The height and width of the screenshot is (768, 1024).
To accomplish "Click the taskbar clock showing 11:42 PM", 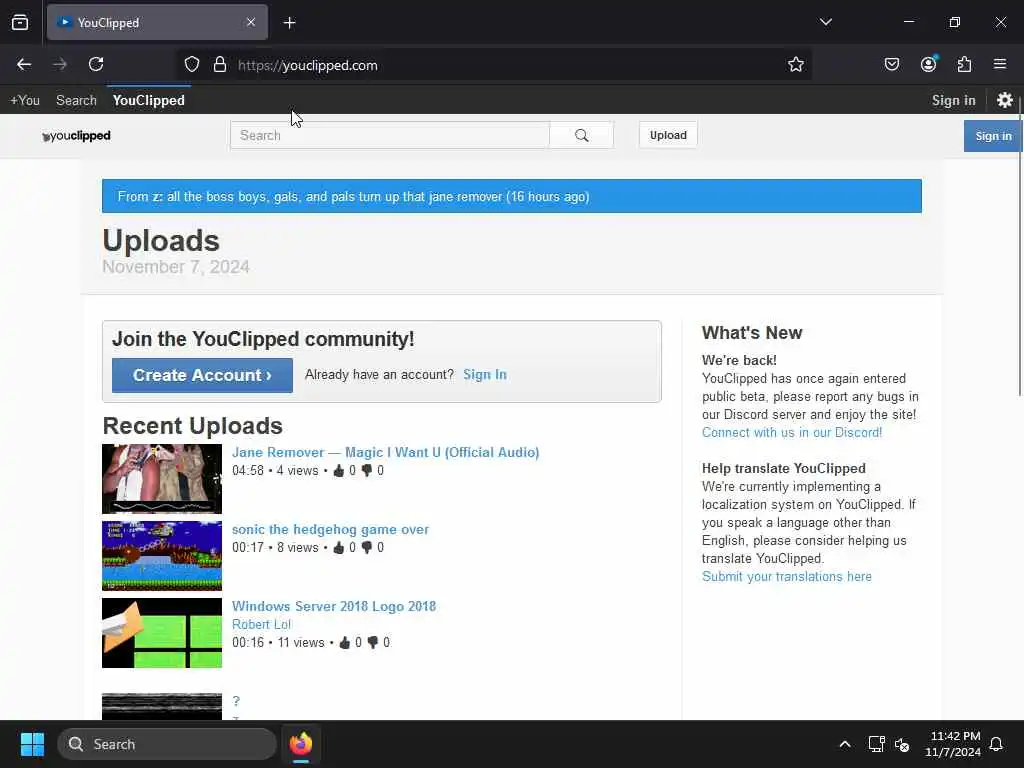I will point(953,744).
